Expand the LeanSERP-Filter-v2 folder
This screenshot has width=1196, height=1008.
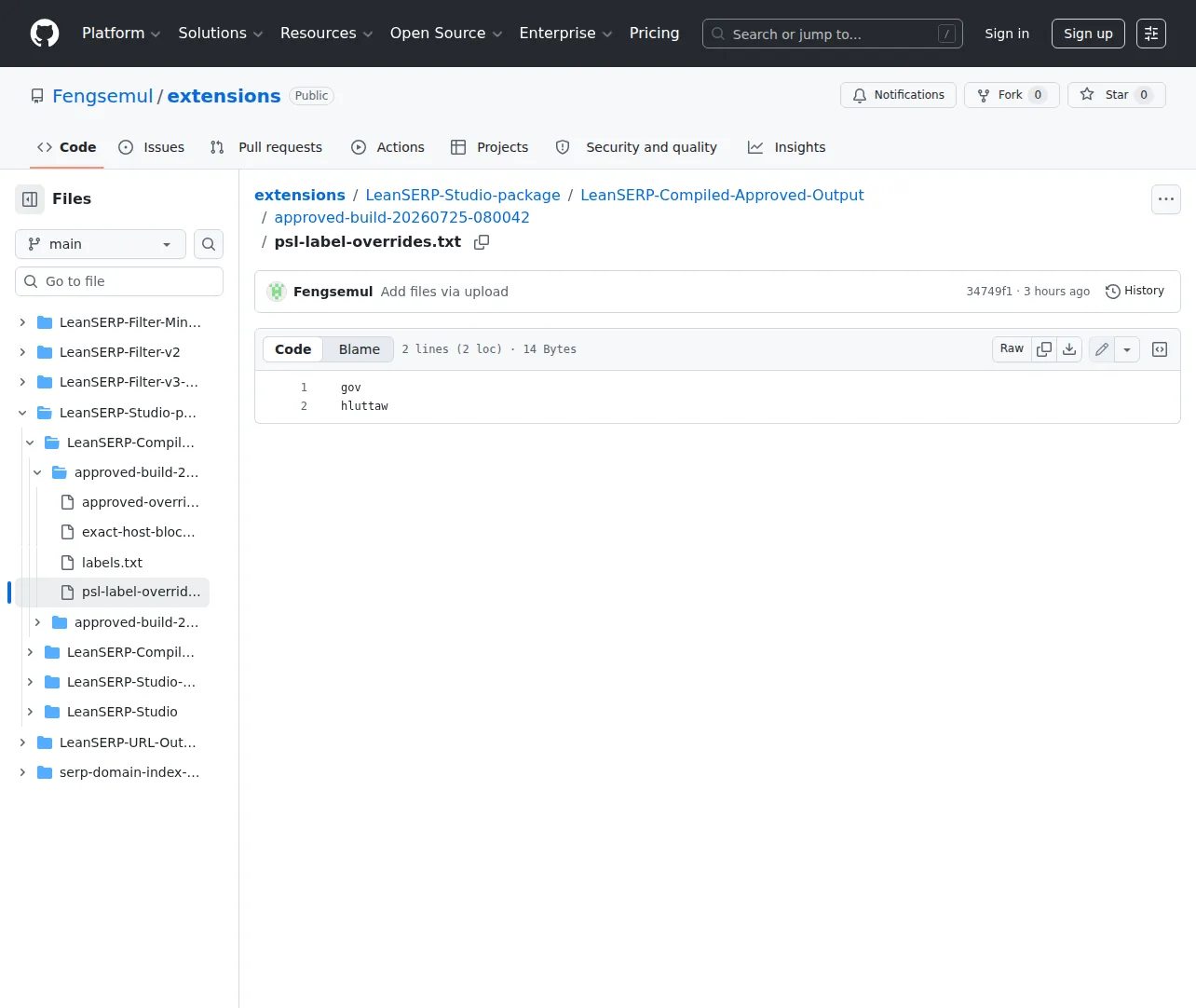pos(22,352)
